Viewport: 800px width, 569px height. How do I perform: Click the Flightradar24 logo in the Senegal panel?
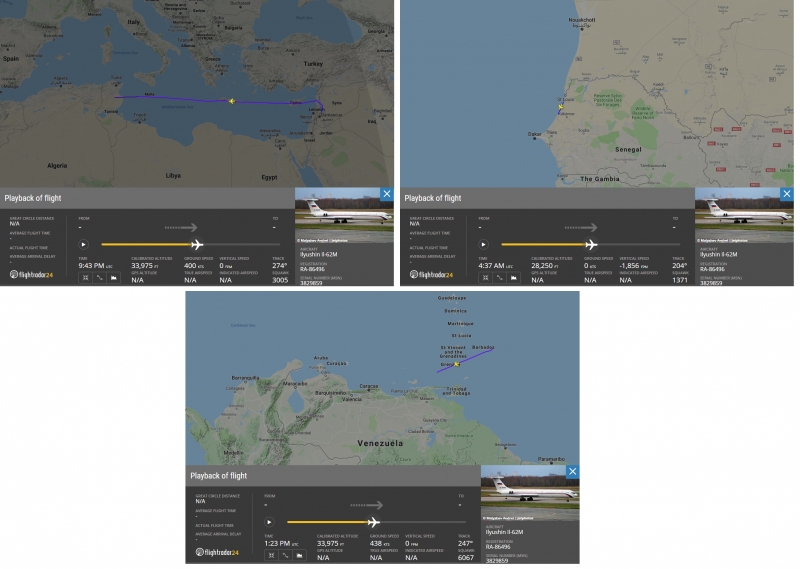433,274
